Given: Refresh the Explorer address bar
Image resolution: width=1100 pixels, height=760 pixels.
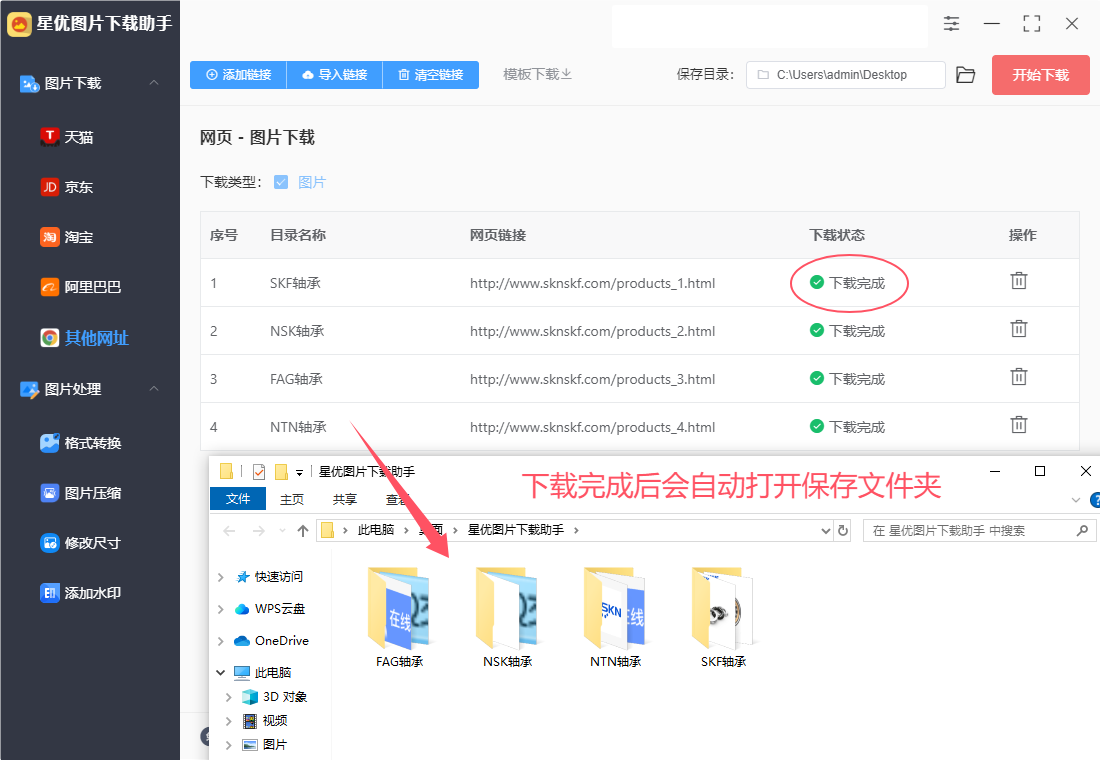Looking at the screenshot, I should [843, 531].
